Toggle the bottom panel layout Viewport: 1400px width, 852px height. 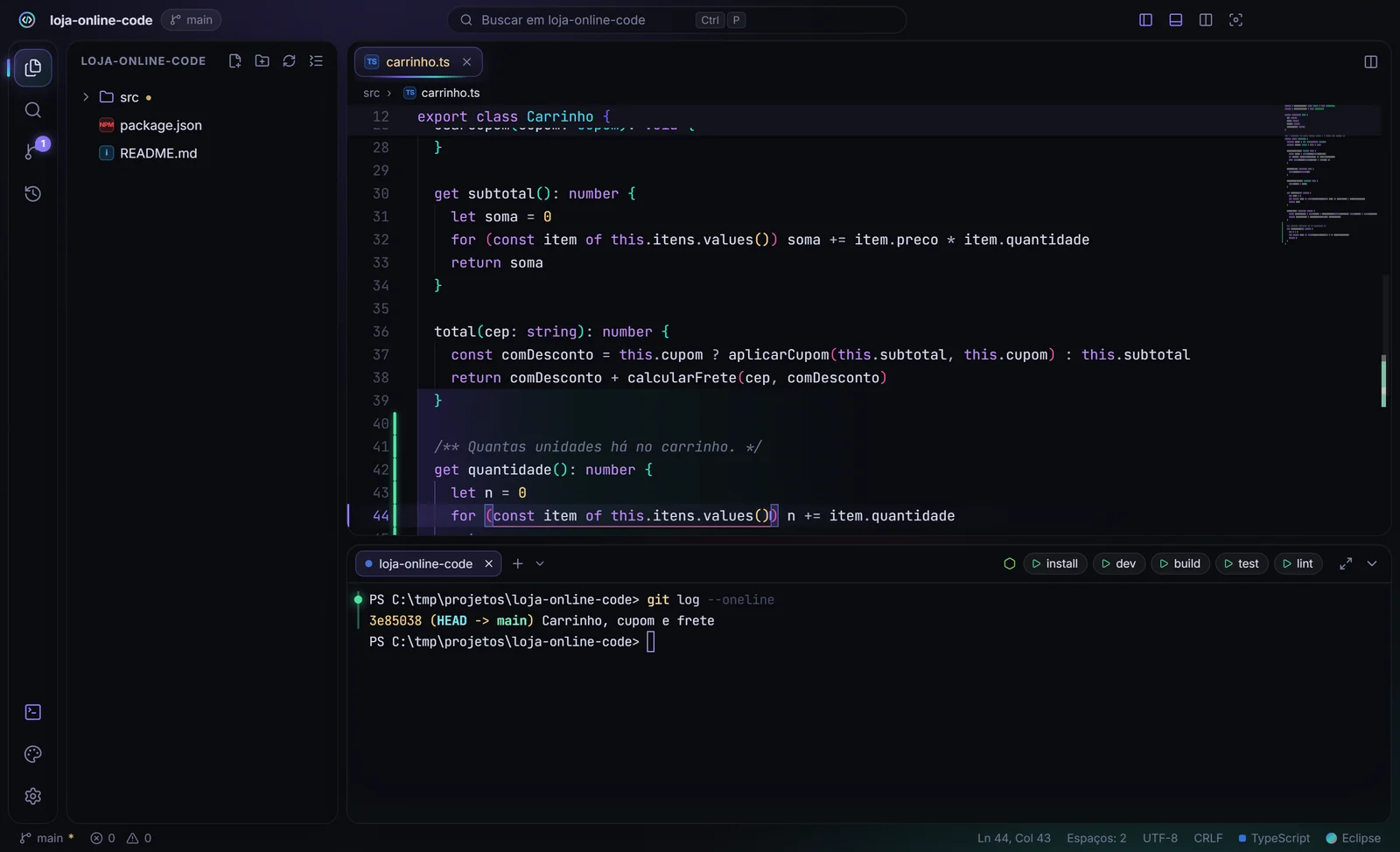(x=1175, y=19)
